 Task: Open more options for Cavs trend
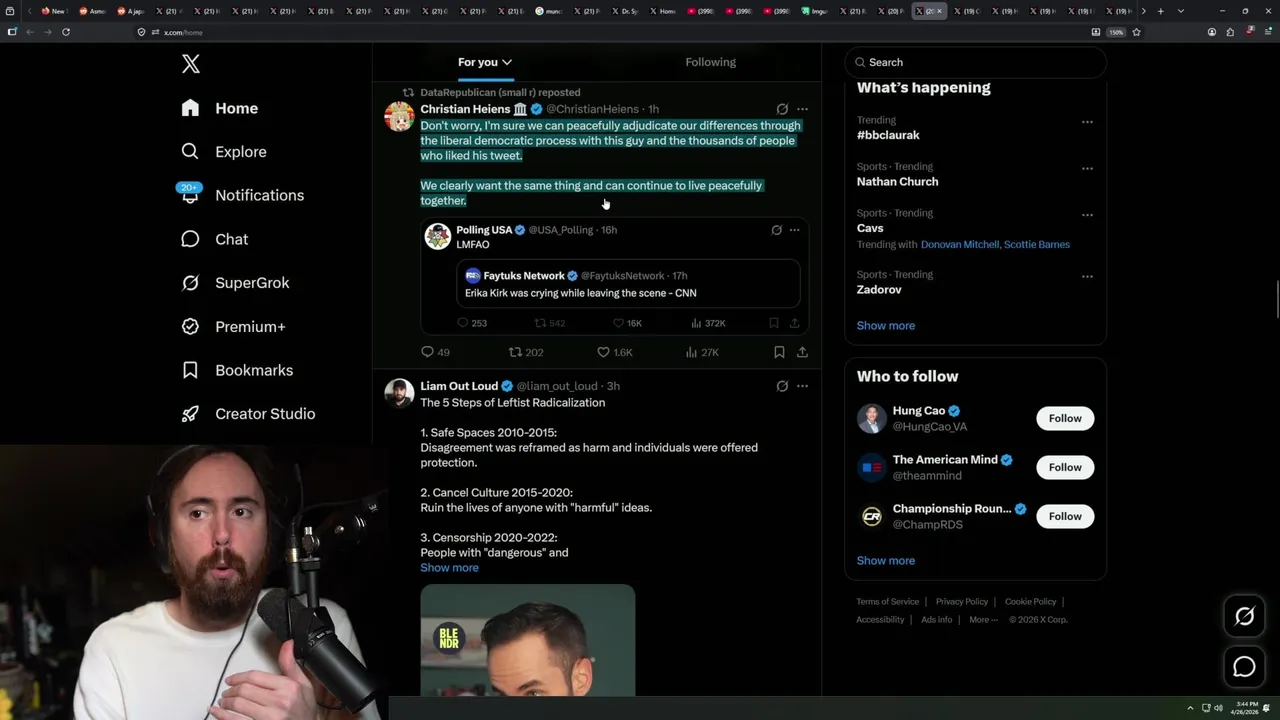tap(1087, 214)
